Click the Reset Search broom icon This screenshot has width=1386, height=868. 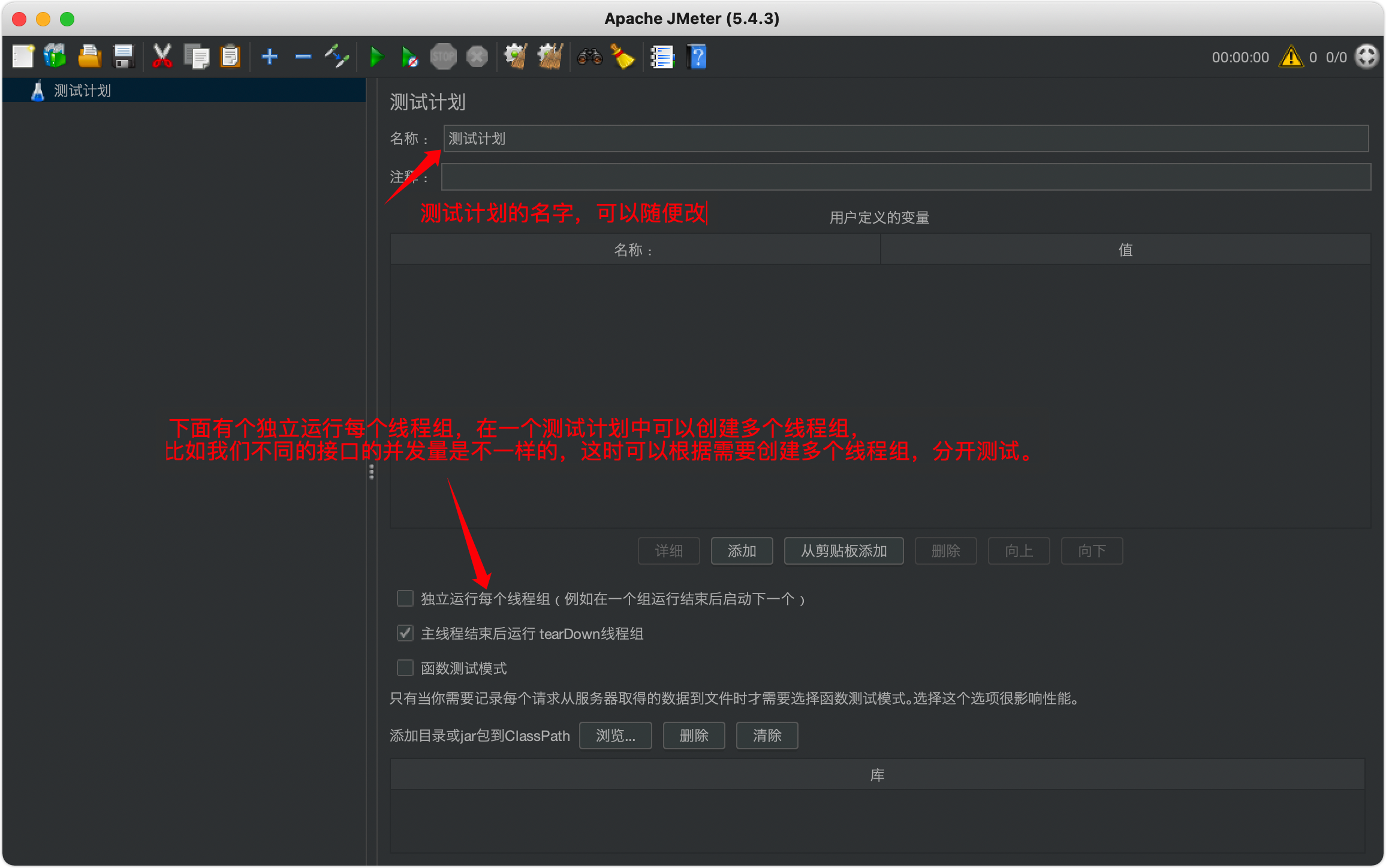click(623, 57)
